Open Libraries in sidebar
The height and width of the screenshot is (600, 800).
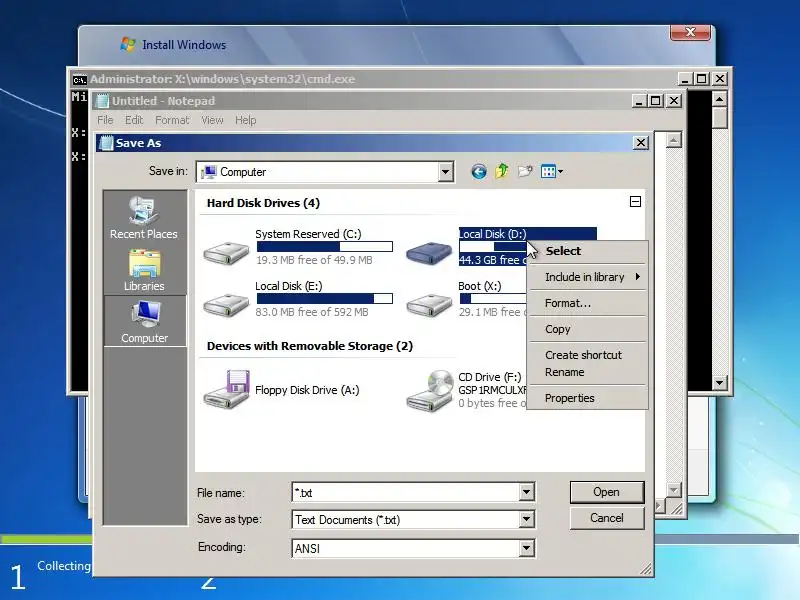(x=144, y=270)
